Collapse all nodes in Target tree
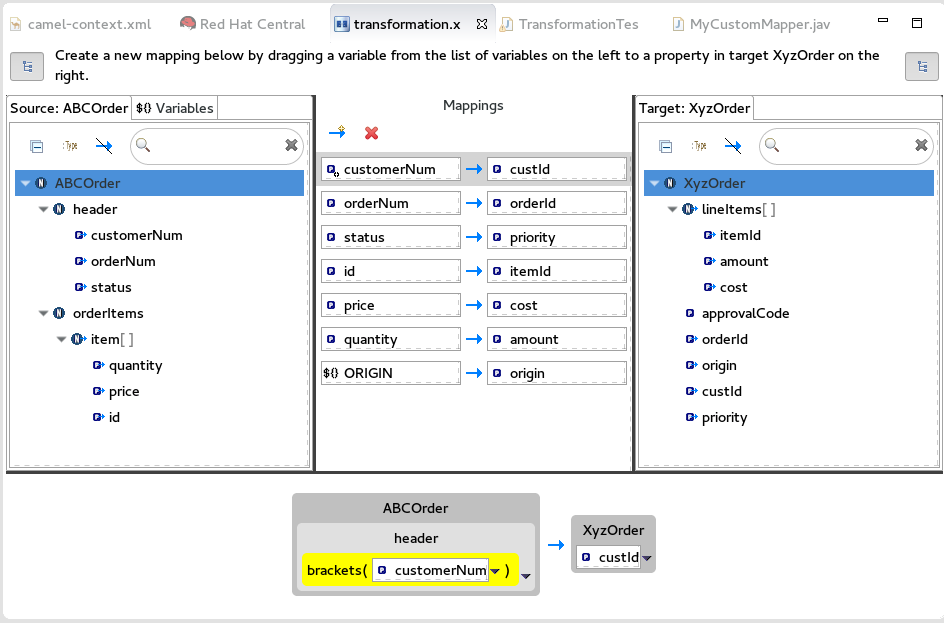 (666, 146)
